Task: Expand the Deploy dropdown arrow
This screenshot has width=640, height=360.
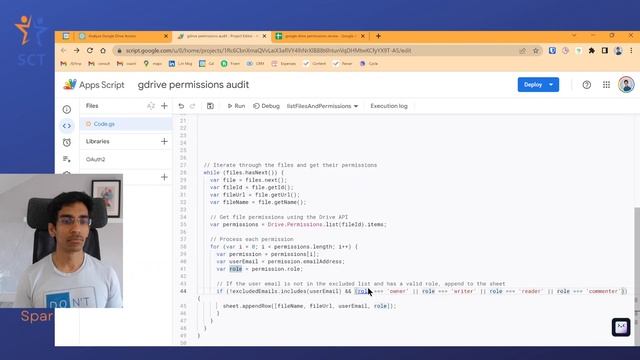Action: coord(551,85)
